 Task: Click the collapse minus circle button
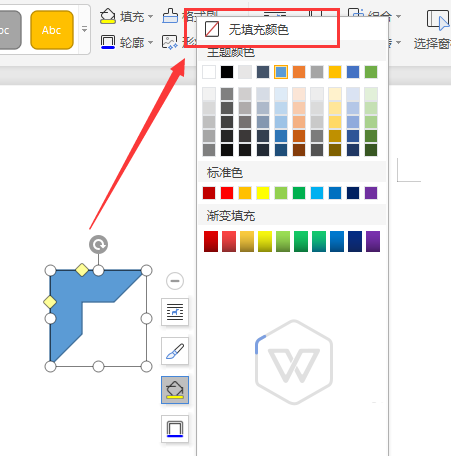click(x=175, y=281)
